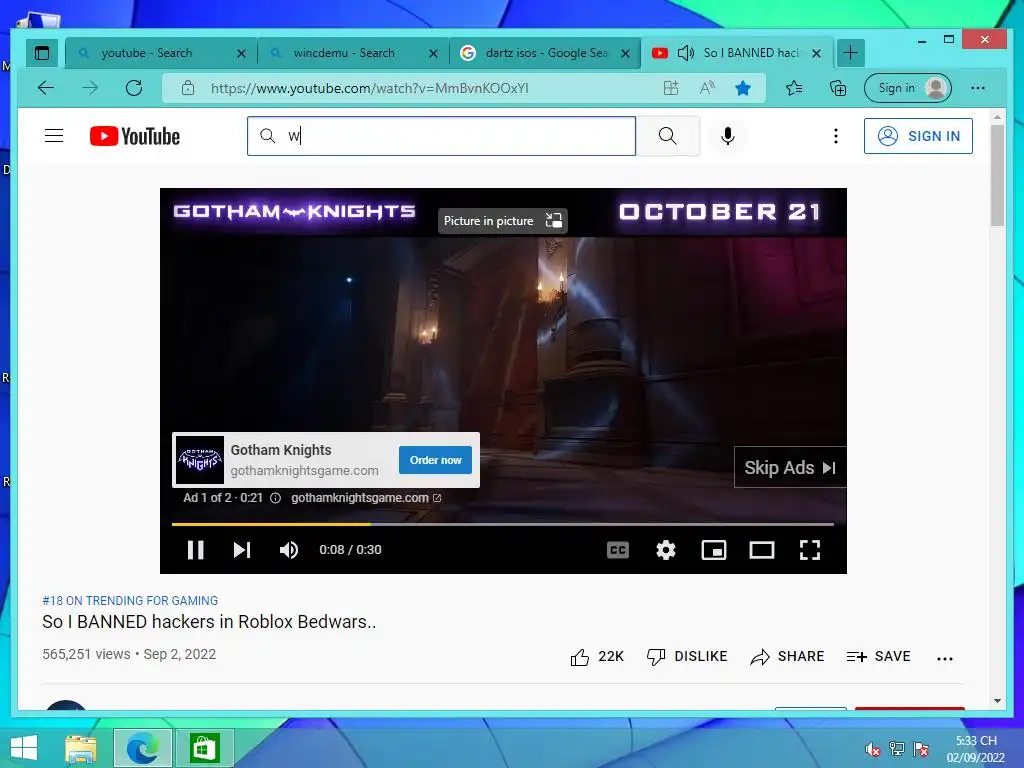
Task: Click the blue favorites star icon
Action: [x=743, y=88]
